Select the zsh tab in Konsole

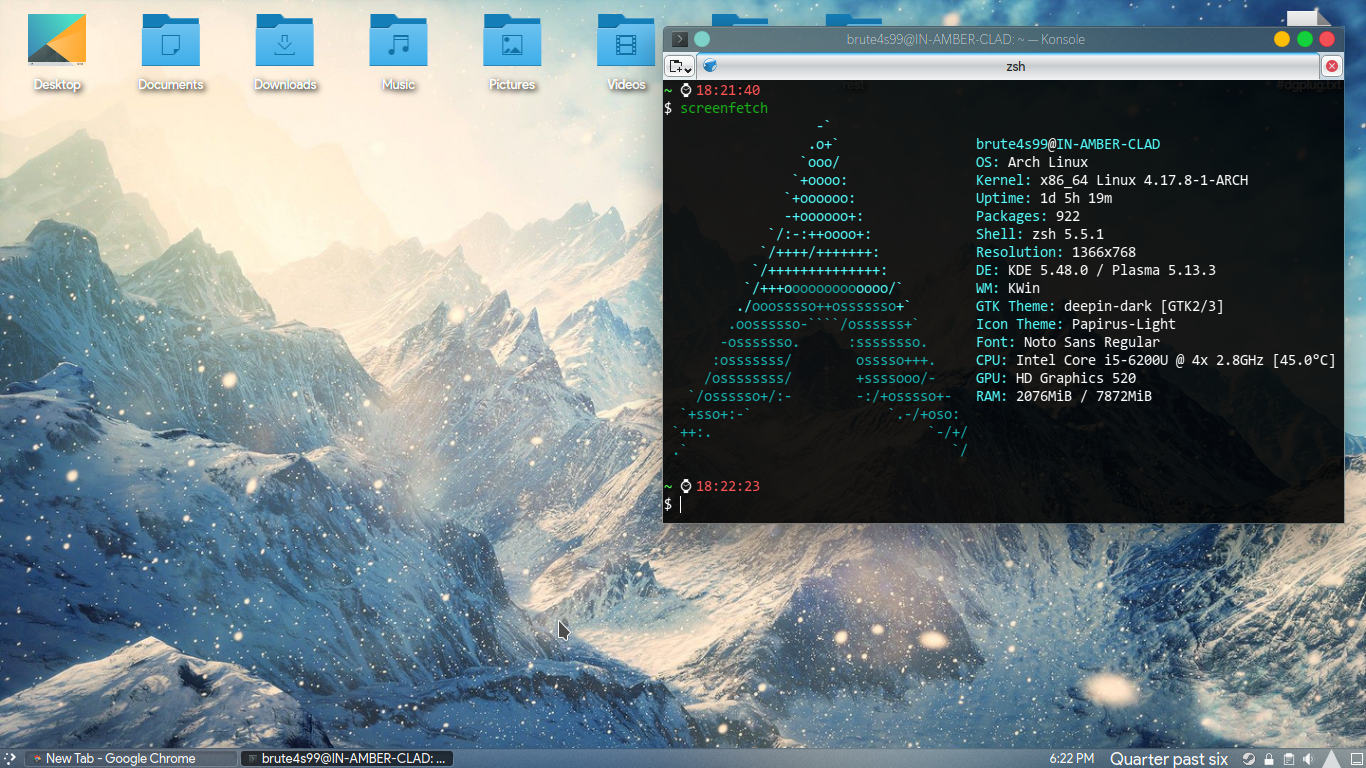pyautogui.click(x=1008, y=66)
